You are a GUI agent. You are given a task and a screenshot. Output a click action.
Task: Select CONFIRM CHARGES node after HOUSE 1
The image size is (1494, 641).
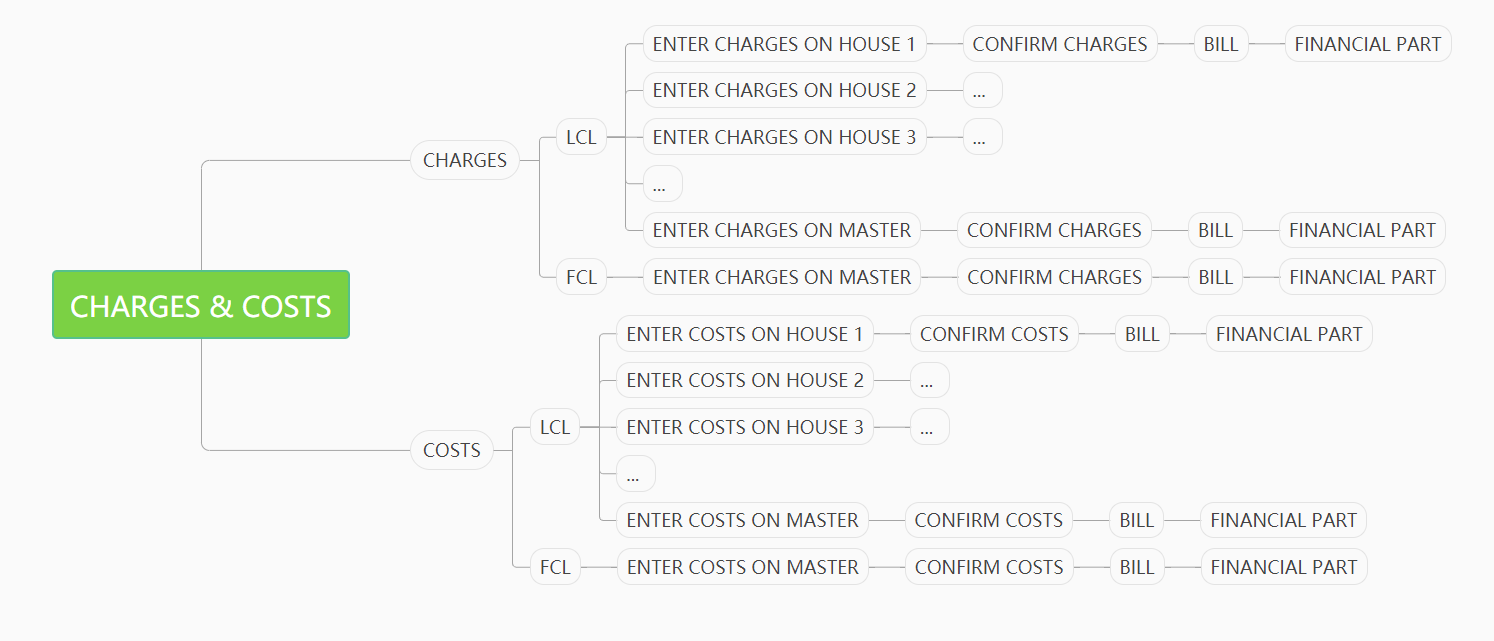point(1060,44)
